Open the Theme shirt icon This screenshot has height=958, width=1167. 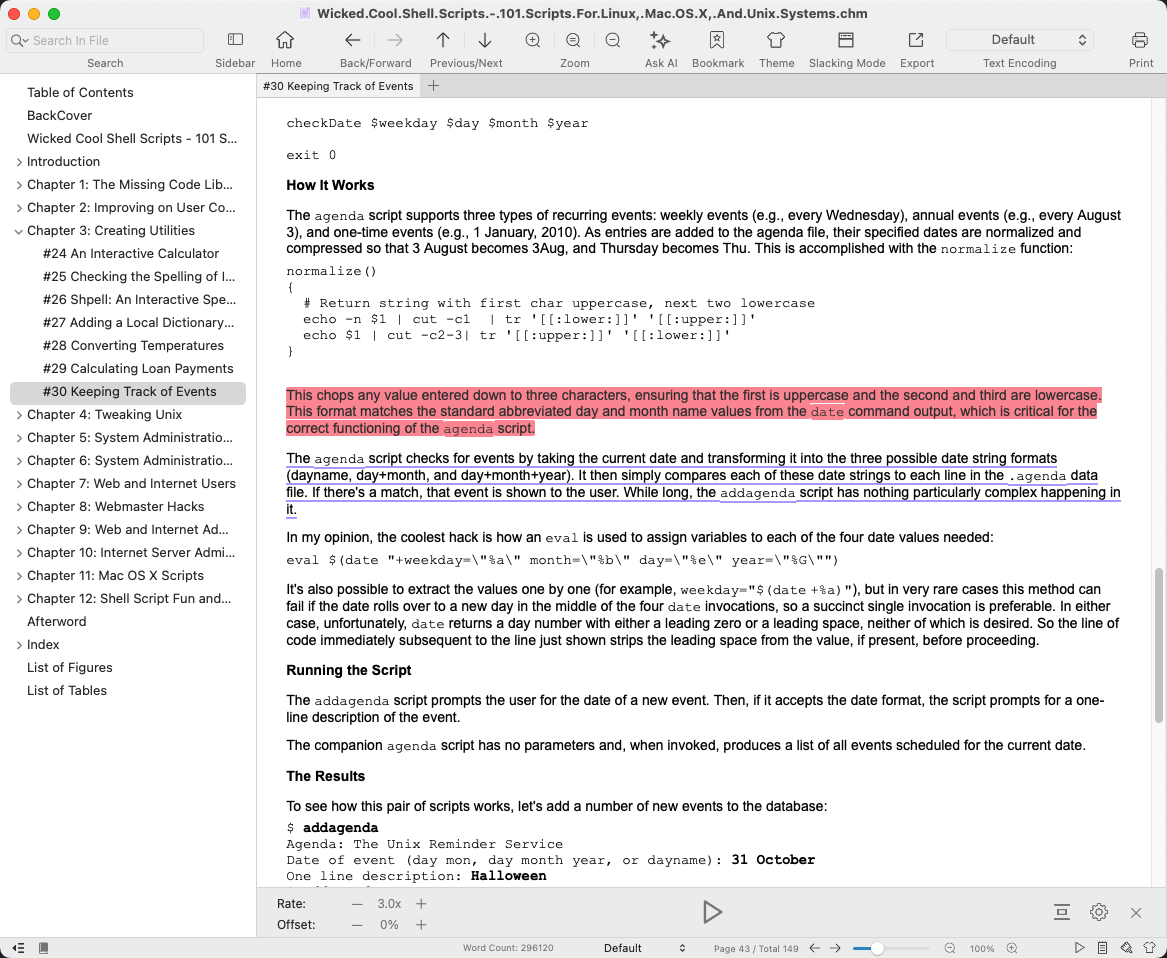click(776, 39)
